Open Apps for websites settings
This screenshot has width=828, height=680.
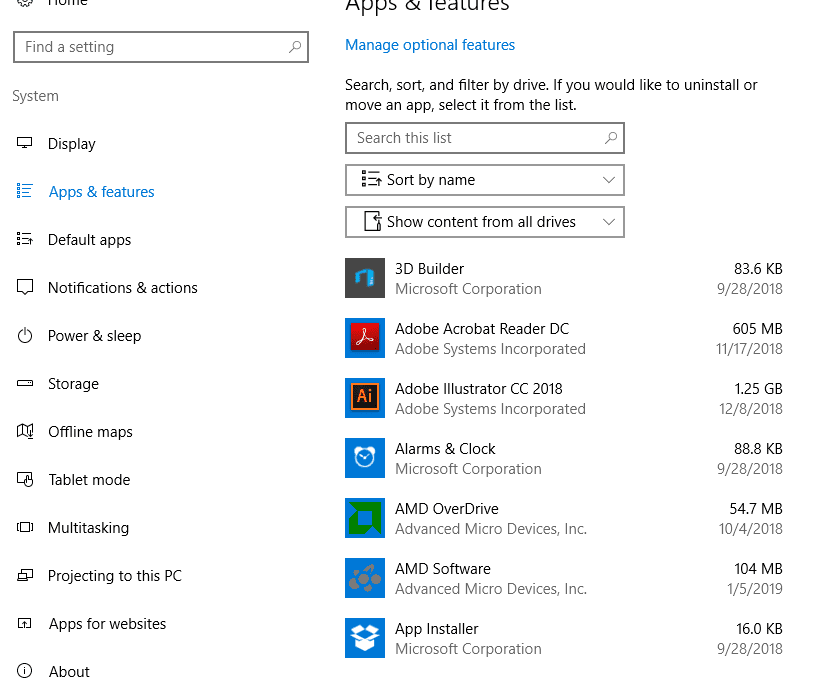(x=107, y=624)
